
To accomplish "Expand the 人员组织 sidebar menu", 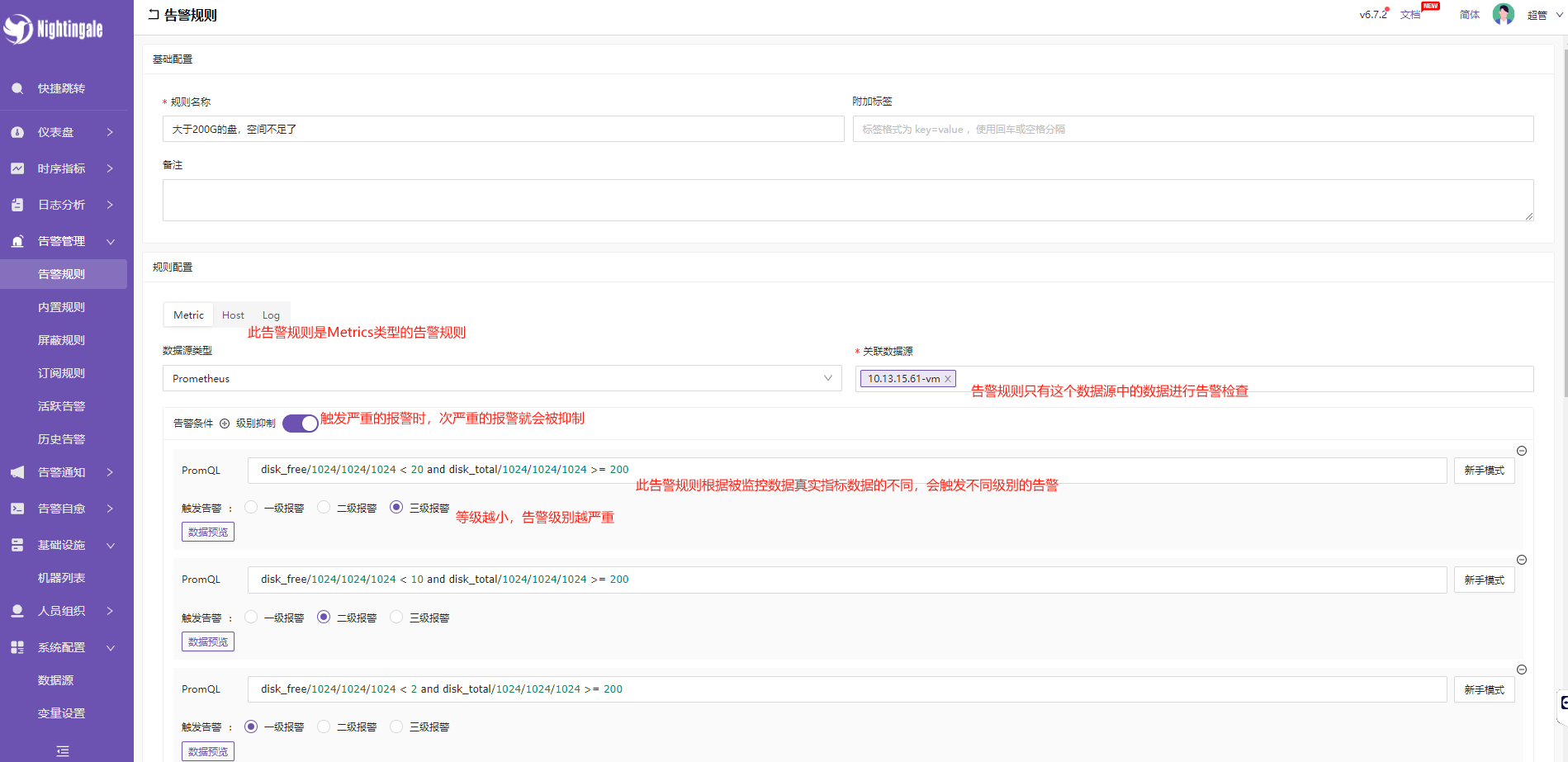I will (110, 611).
